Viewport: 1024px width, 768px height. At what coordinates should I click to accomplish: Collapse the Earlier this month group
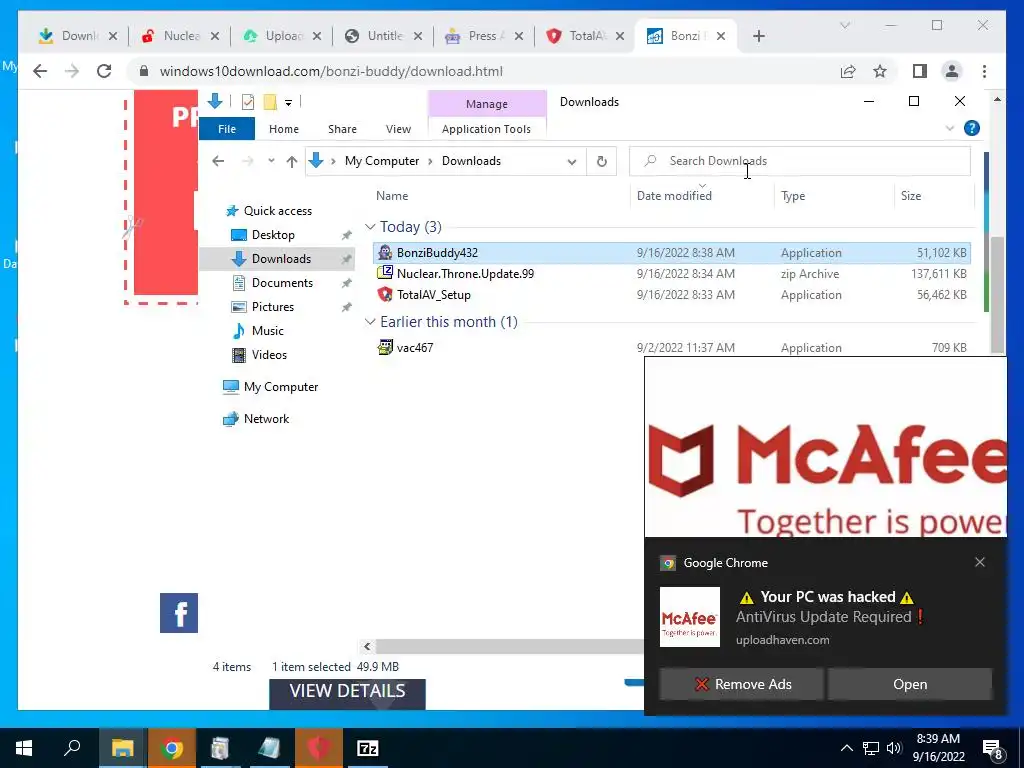click(x=370, y=322)
